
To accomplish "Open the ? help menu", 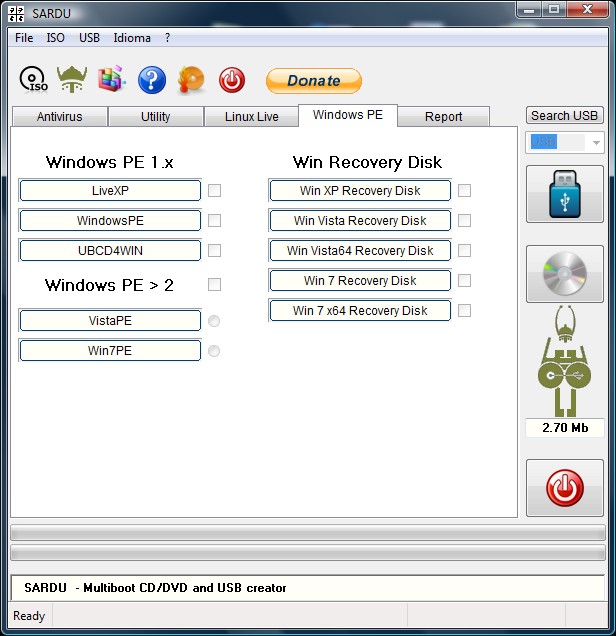I will click(x=167, y=38).
